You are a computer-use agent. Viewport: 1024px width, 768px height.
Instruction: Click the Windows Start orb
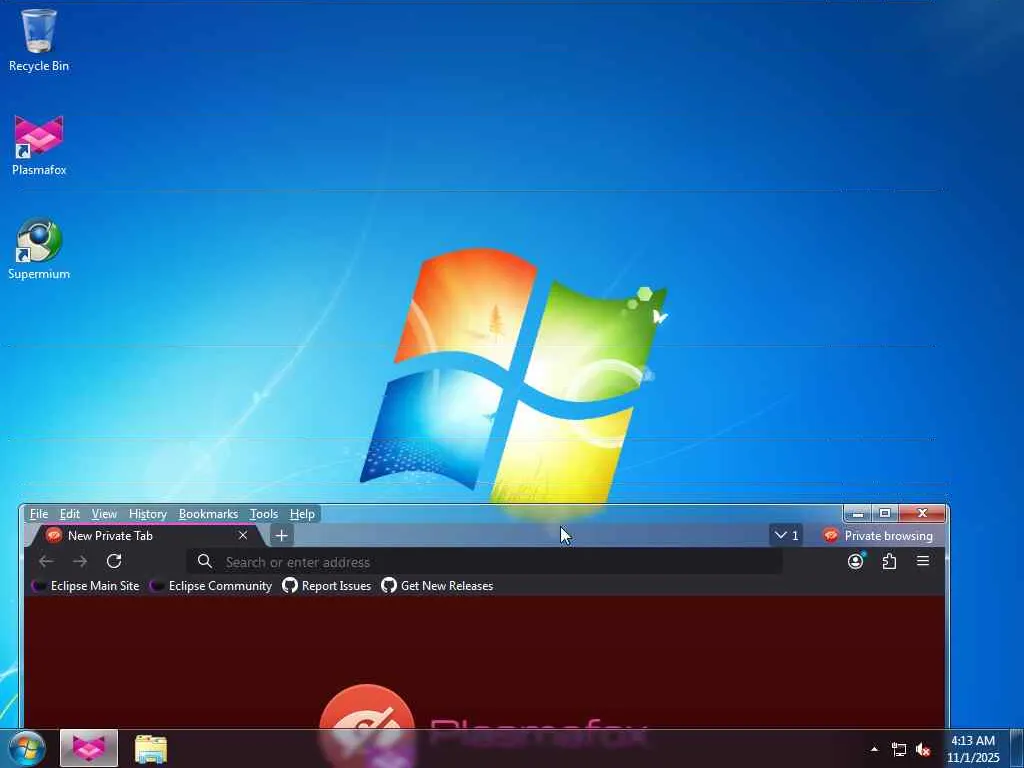pyautogui.click(x=27, y=749)
